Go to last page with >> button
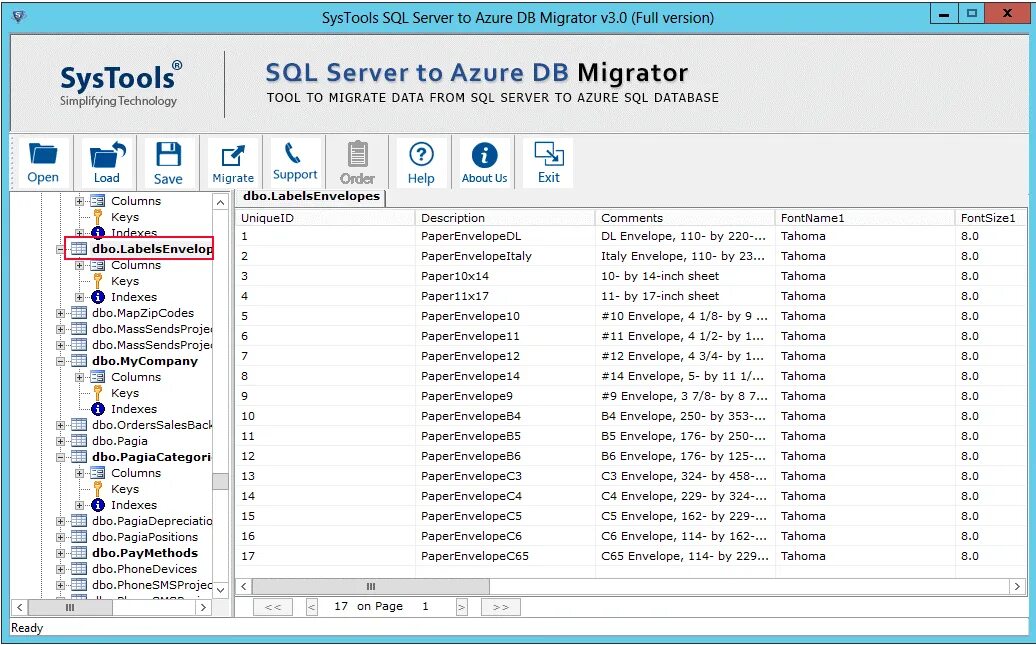Viewport: 1036px width, 645px height. click(501, 607)
